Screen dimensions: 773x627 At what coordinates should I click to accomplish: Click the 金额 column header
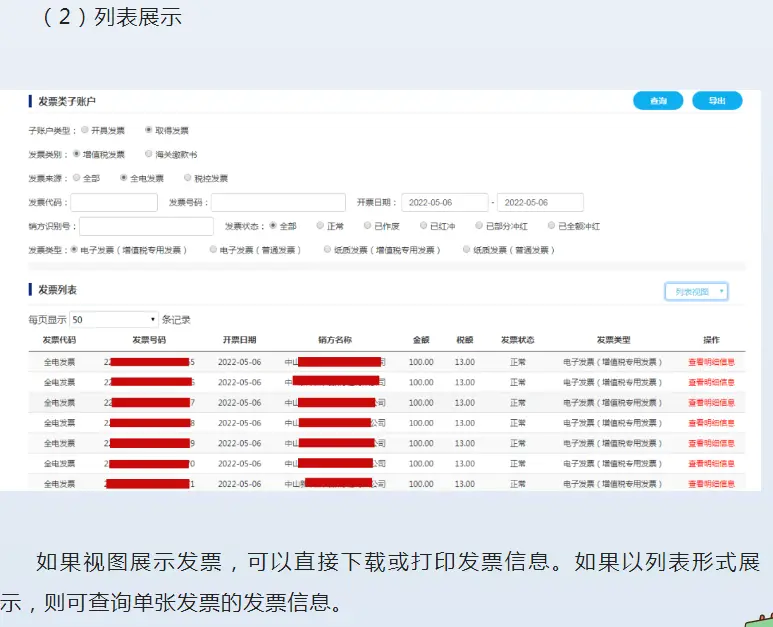[x=421, y=340]
